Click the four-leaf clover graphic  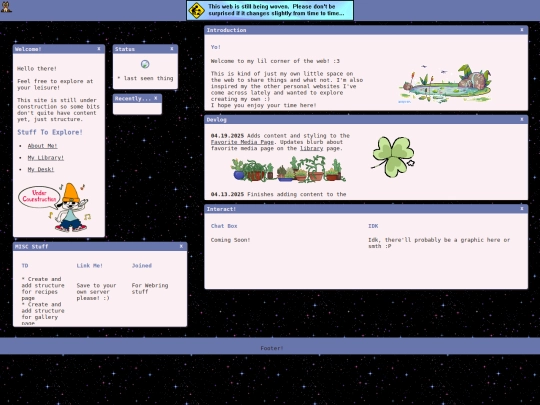tap(393, 157)
